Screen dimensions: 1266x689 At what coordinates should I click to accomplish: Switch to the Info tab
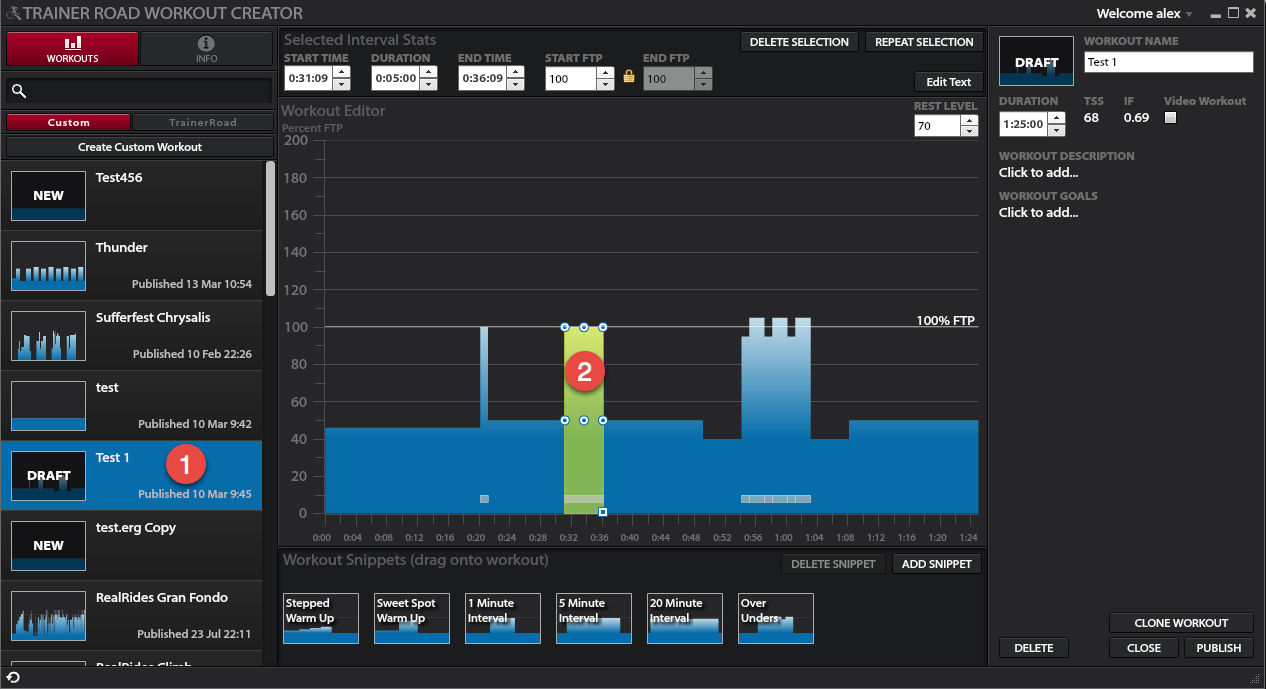pos(206,49)
